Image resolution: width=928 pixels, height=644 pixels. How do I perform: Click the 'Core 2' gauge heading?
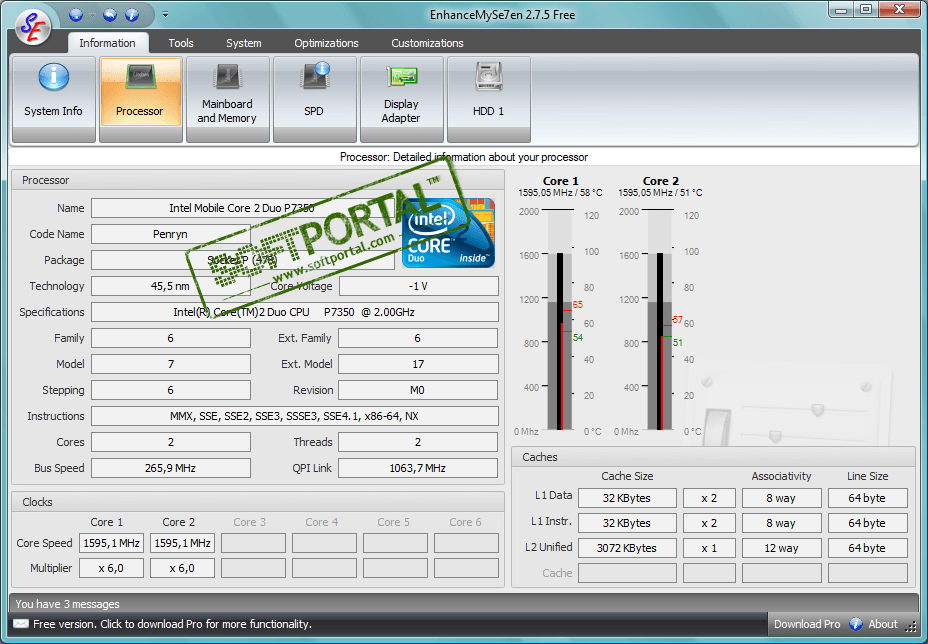(660, 181)
